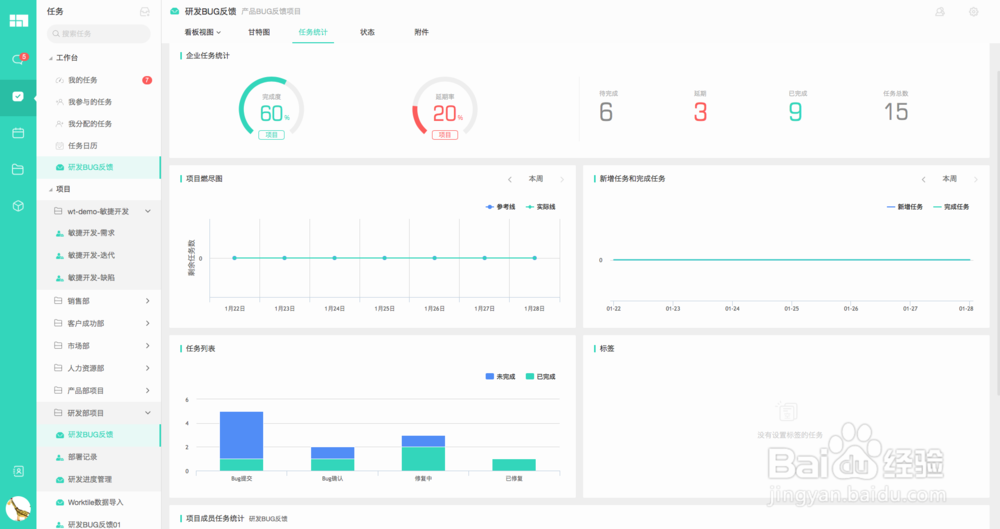1000x529 pixels.
Task: Collapse the 研发部项目 folder chevron
Action: (x=147, y=413)
